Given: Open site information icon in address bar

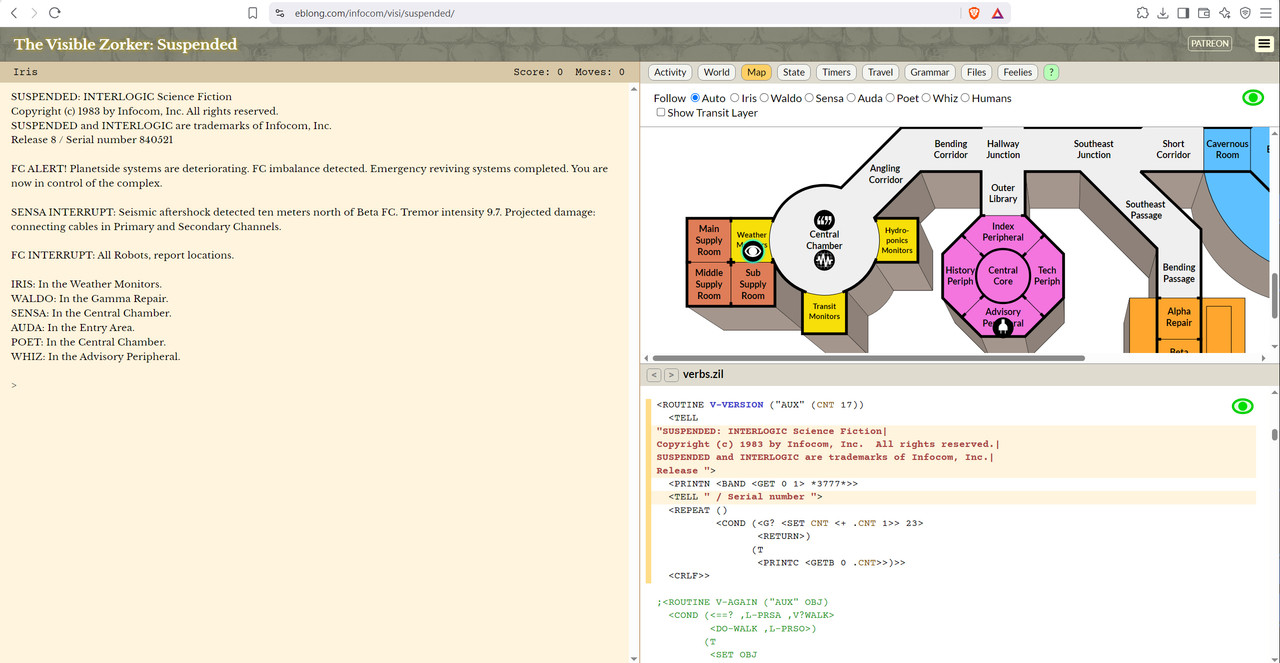Looking at the screenshot, I should pos(280,13).
